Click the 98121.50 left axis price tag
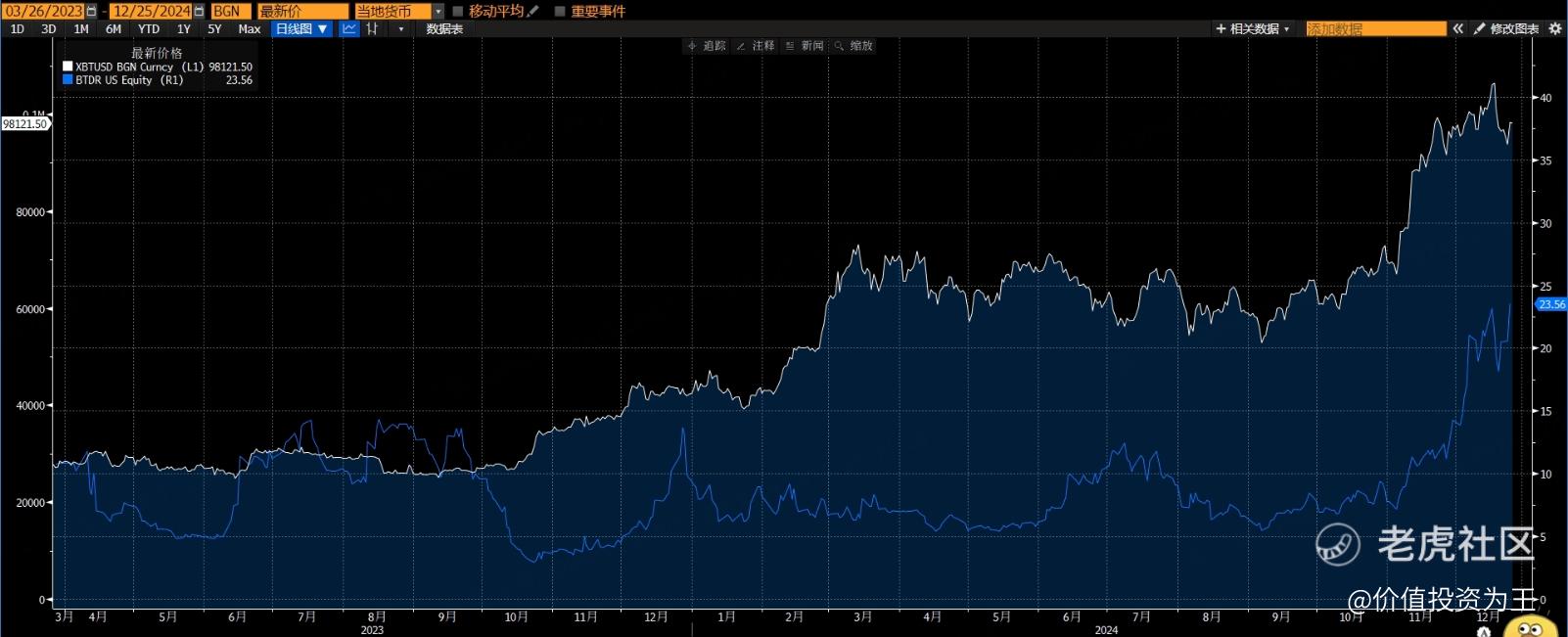This screenshot has height=637, width=1568. (x=24, y=124)
